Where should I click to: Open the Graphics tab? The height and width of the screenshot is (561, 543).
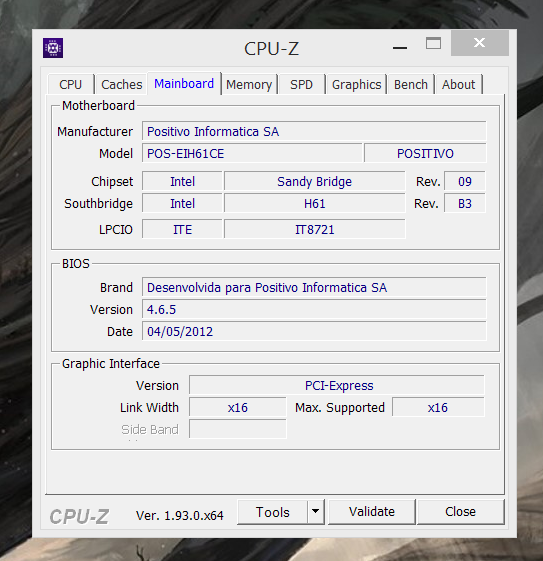356,85
